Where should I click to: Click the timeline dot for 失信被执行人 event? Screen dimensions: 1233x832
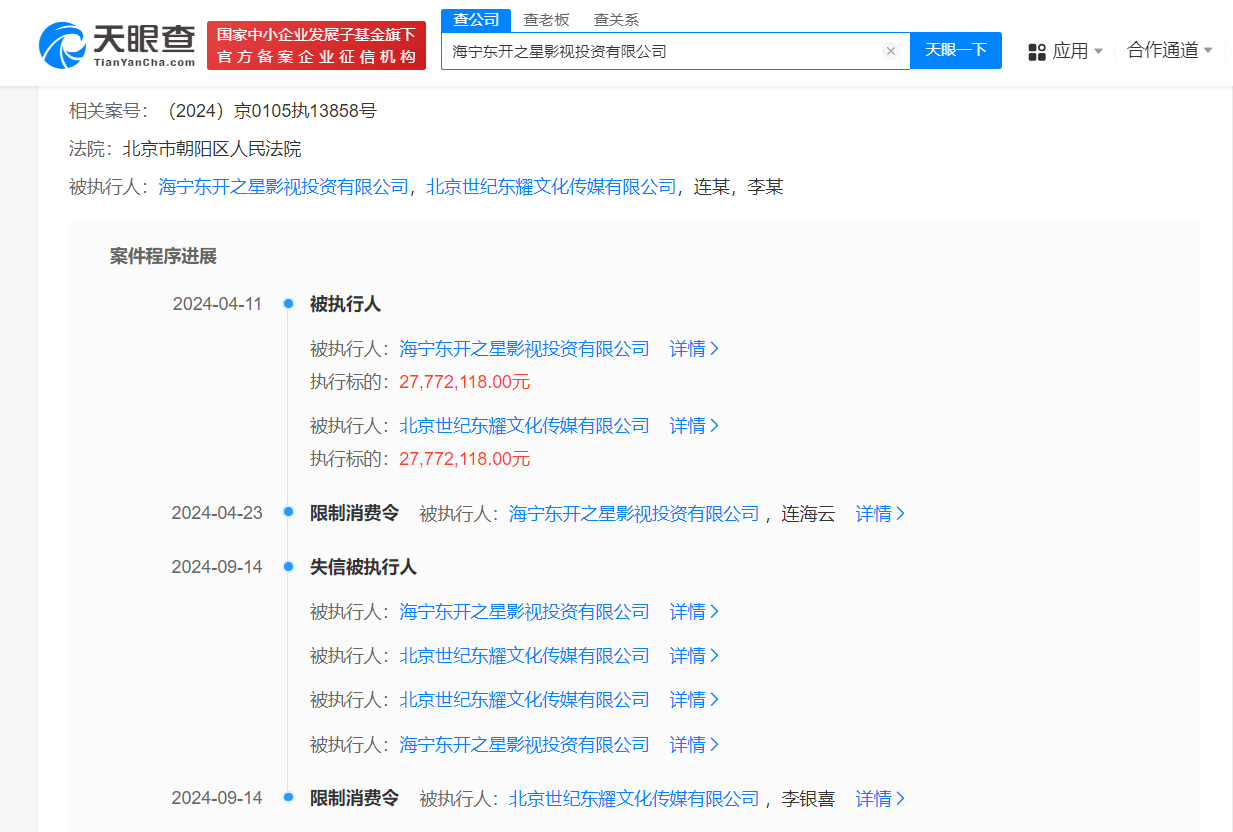tap(289, 566)
